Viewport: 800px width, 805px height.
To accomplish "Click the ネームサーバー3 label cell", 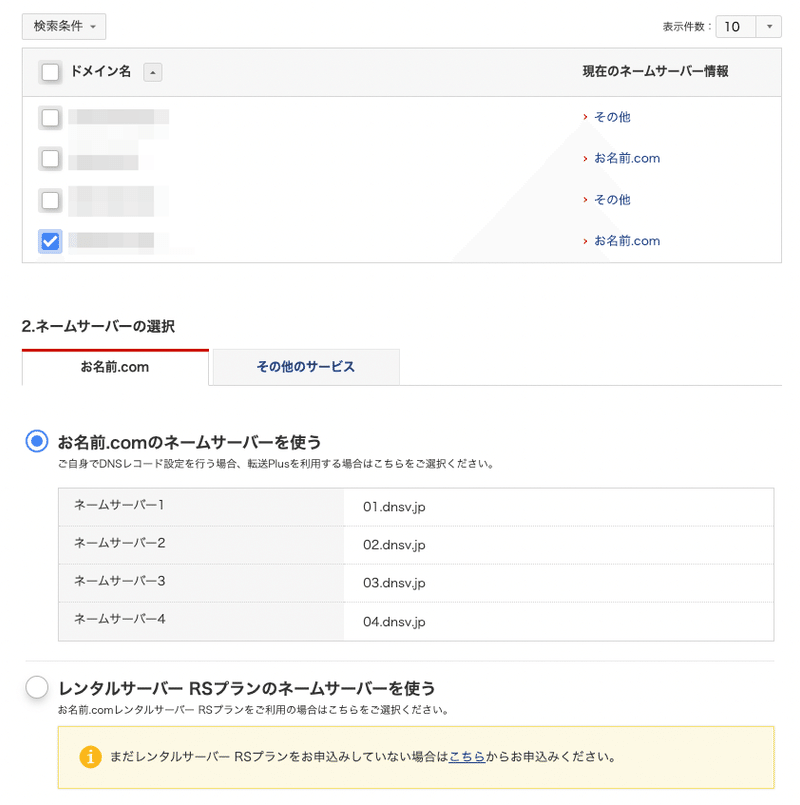I will coord(201,583).
